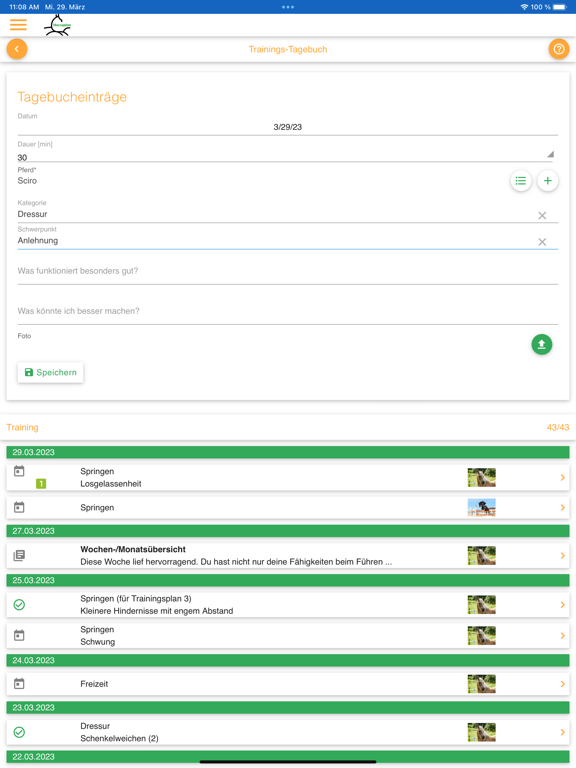Open the help question mark button
Screen dimensions: 576x768
559,49
